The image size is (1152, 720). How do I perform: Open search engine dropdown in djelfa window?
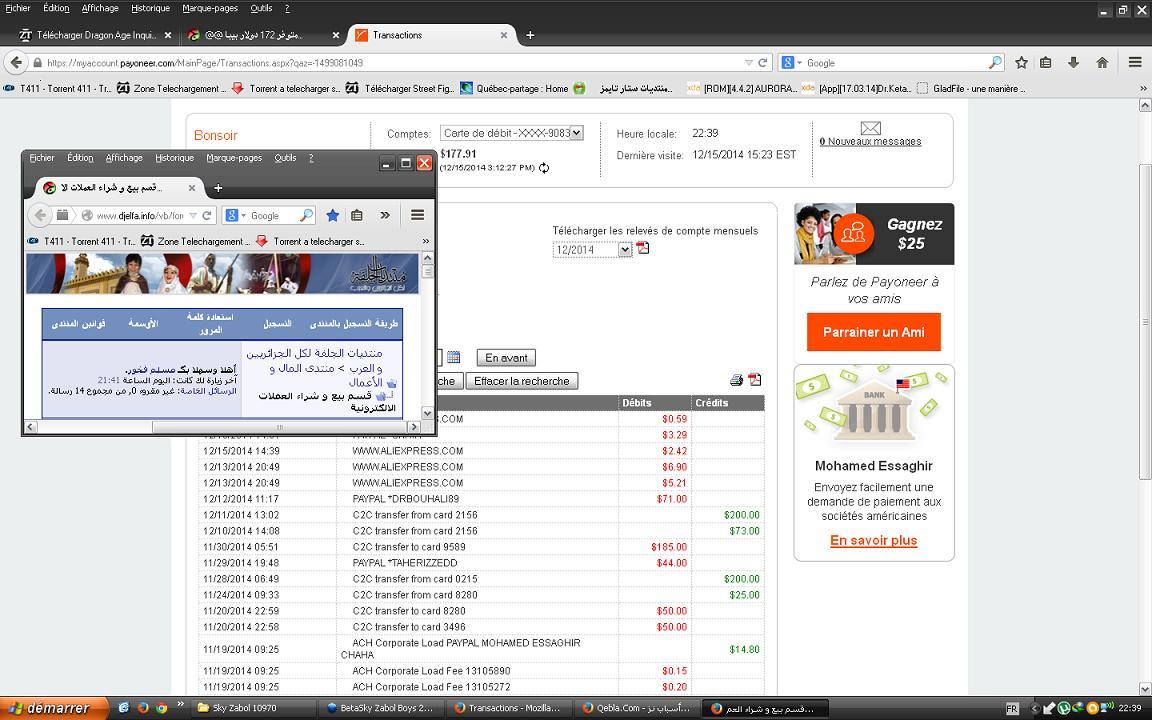tap(243, 215)
